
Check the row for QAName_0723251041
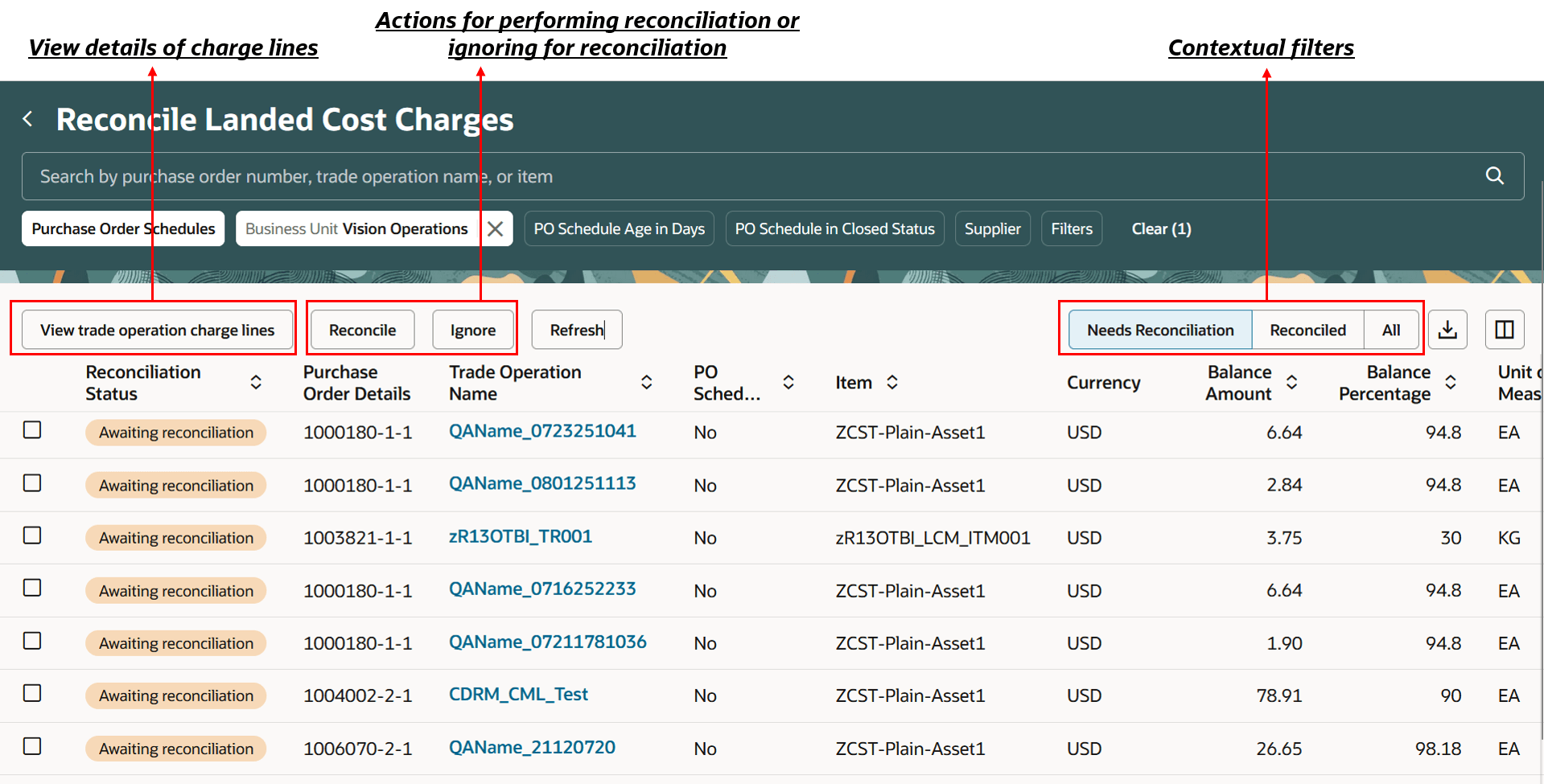32,430
